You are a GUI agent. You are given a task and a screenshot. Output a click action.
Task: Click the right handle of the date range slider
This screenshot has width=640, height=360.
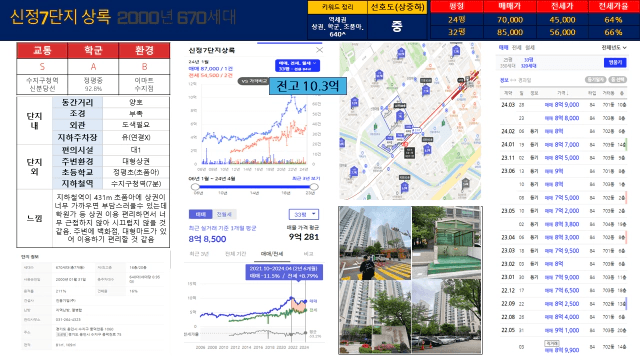[x=314, y=187]
